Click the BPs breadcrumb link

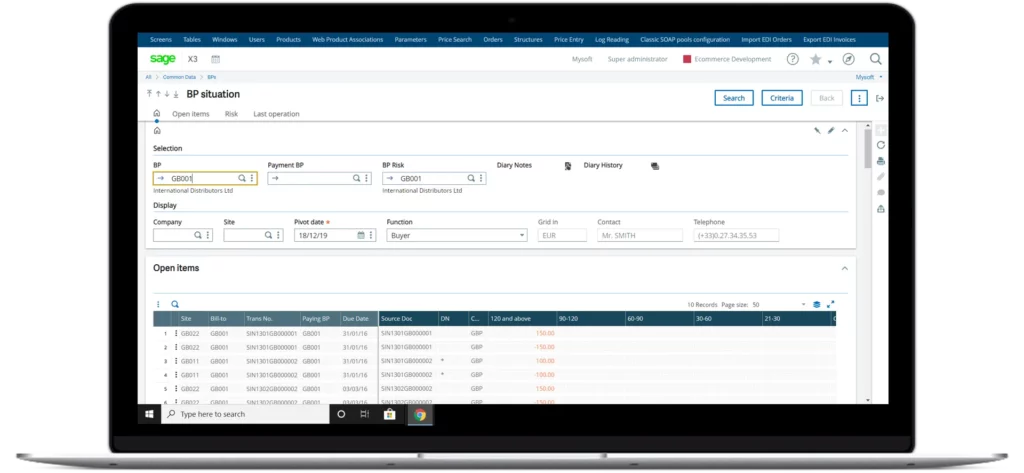(212, 77)
